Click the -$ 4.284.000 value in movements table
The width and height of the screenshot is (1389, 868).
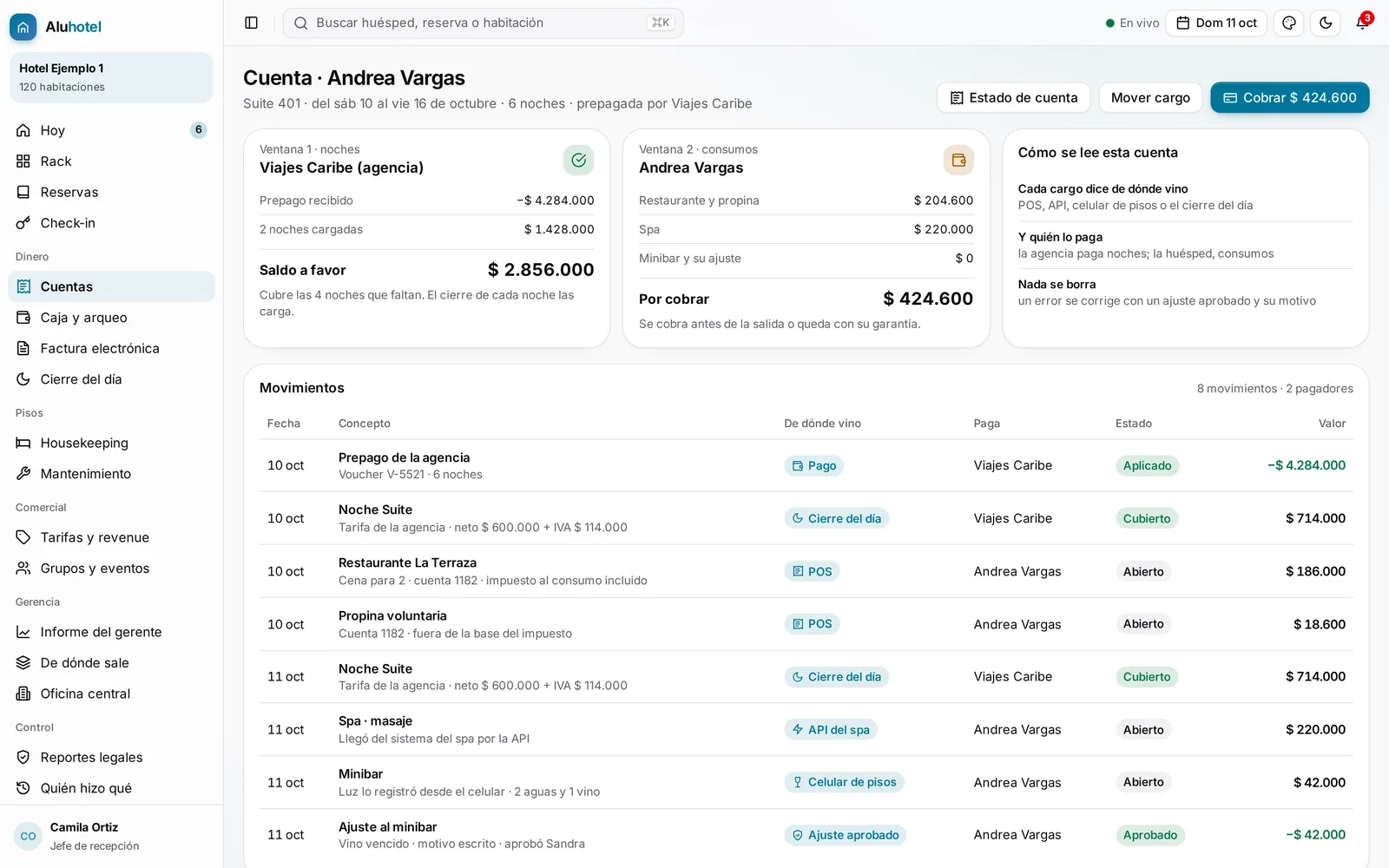[1307, 466]
